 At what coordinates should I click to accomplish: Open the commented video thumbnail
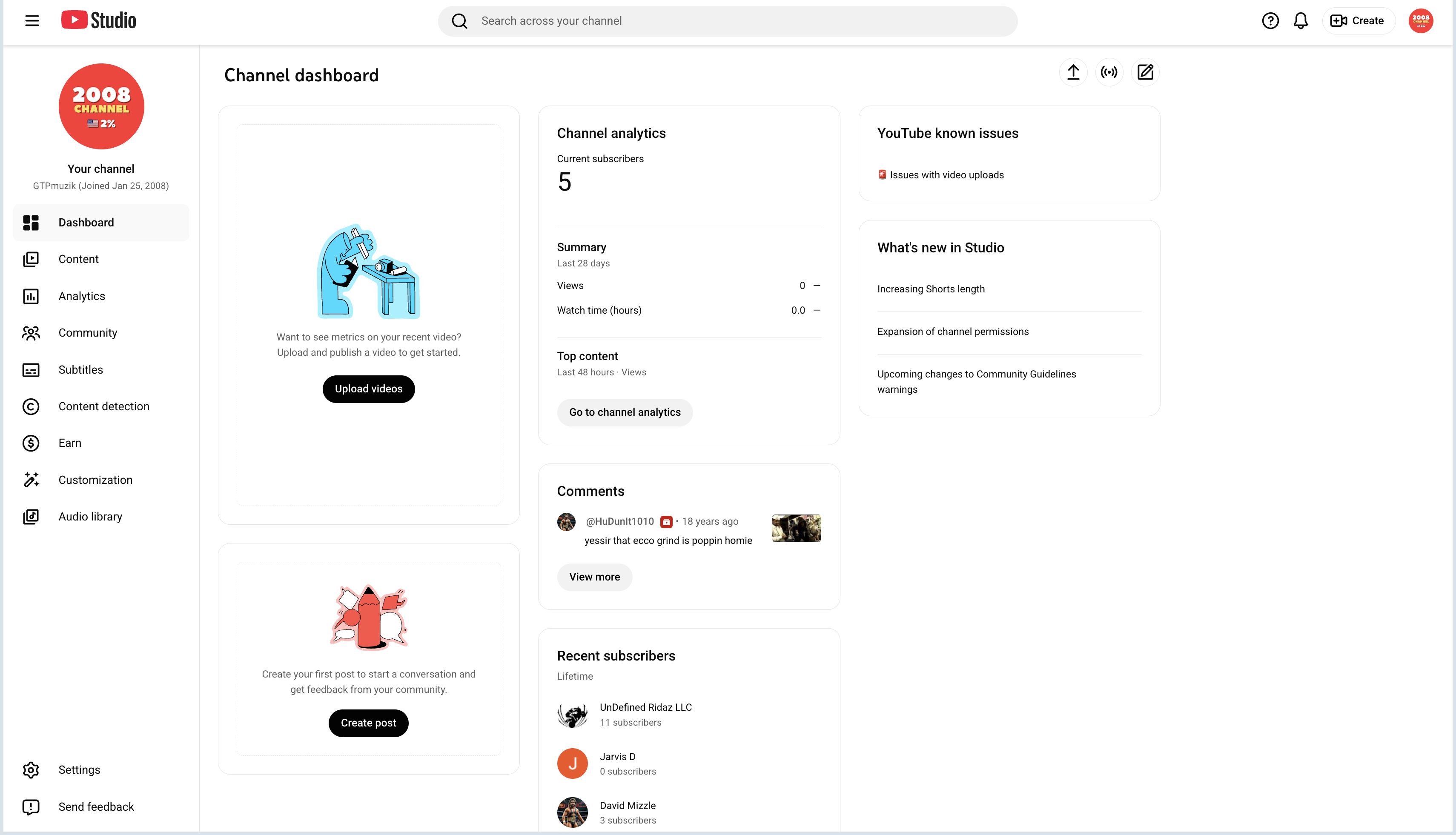click(796, 528)
